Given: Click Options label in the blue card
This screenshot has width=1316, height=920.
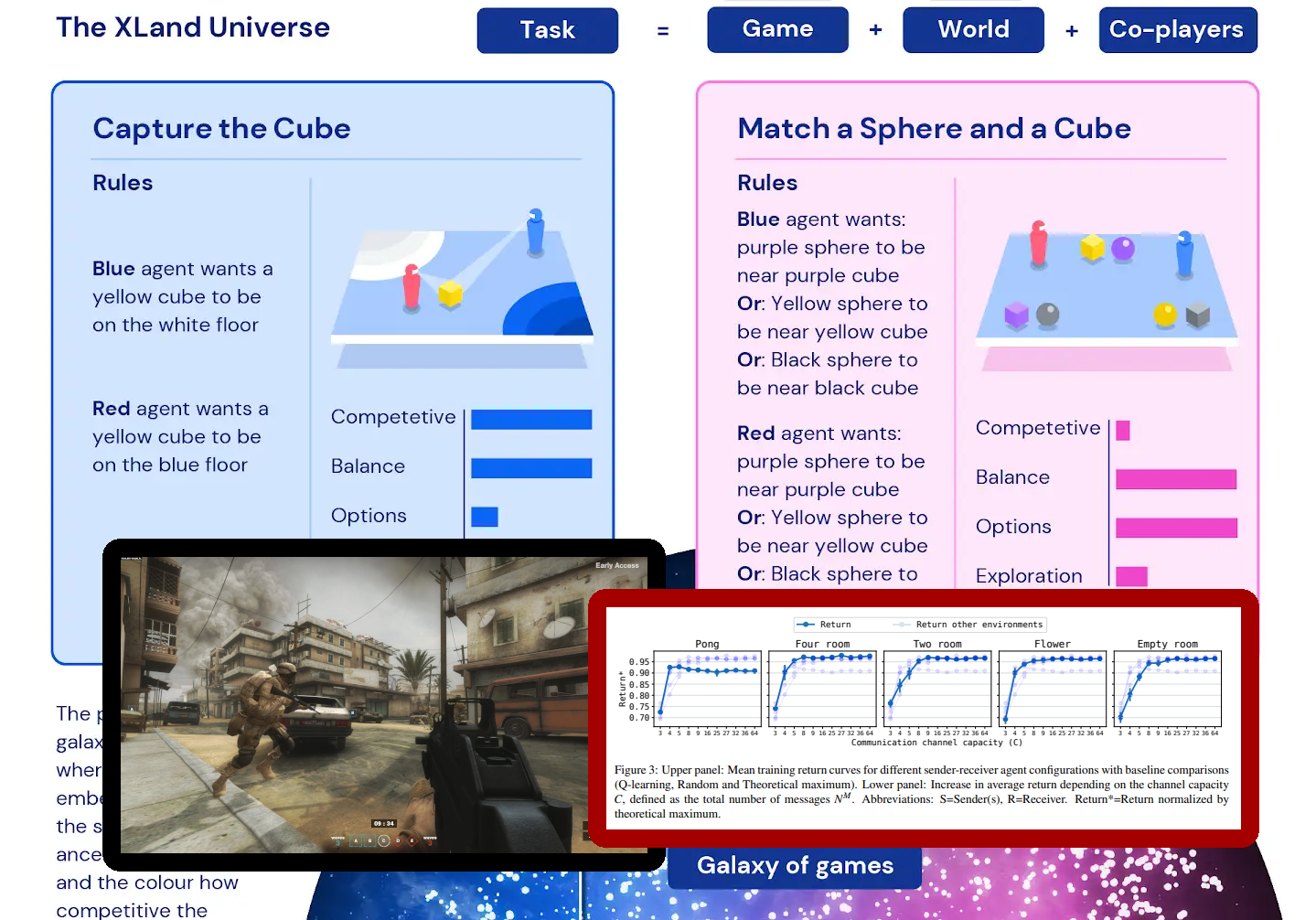Looking at the screenshot, I should point(369,516).
